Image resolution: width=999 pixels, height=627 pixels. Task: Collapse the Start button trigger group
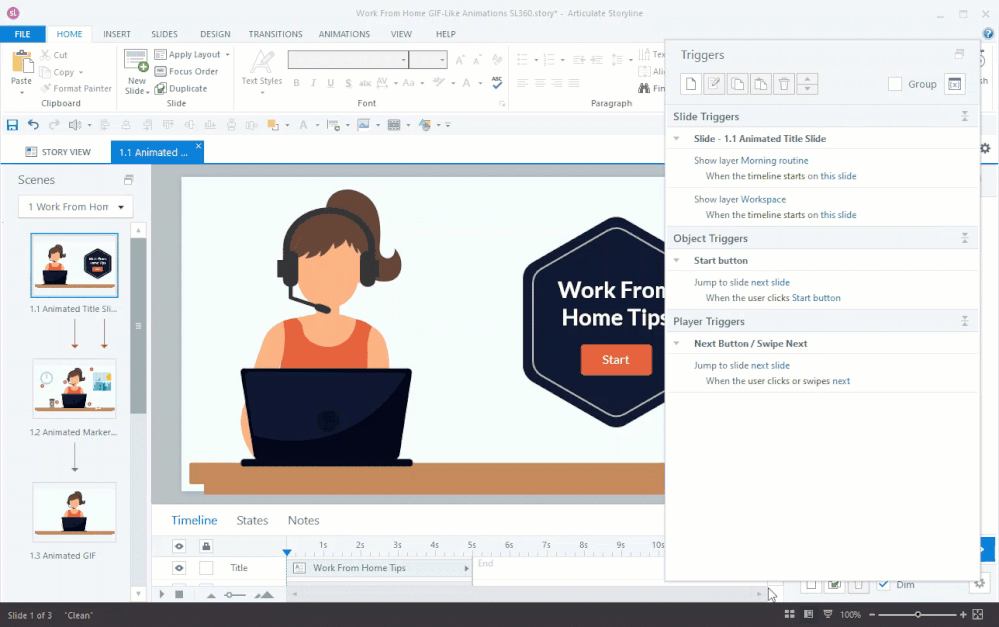(x=677, y=261)
